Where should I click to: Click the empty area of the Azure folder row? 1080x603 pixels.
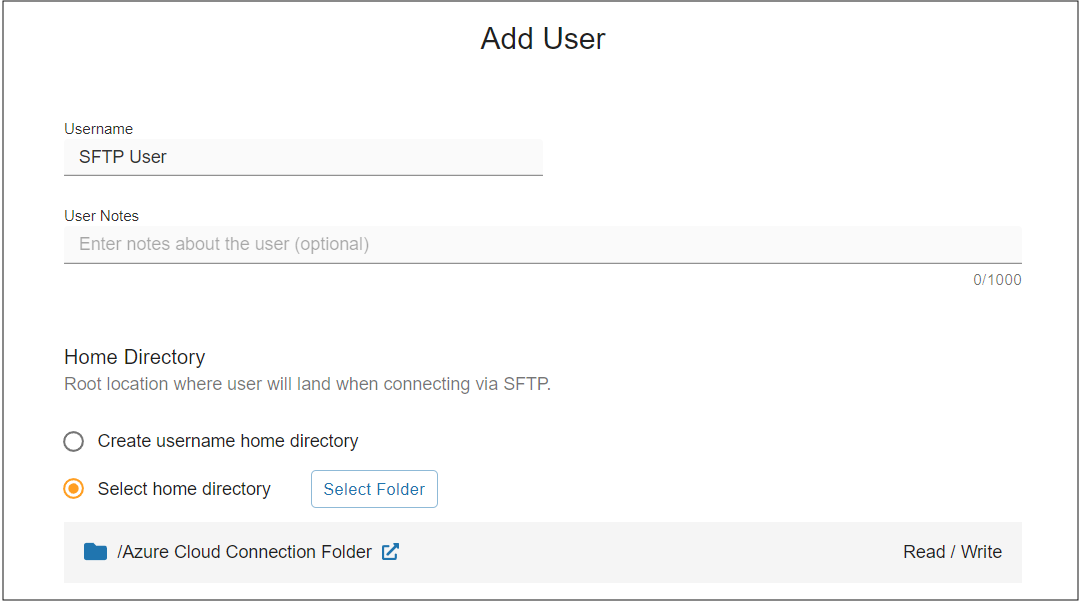647,552
